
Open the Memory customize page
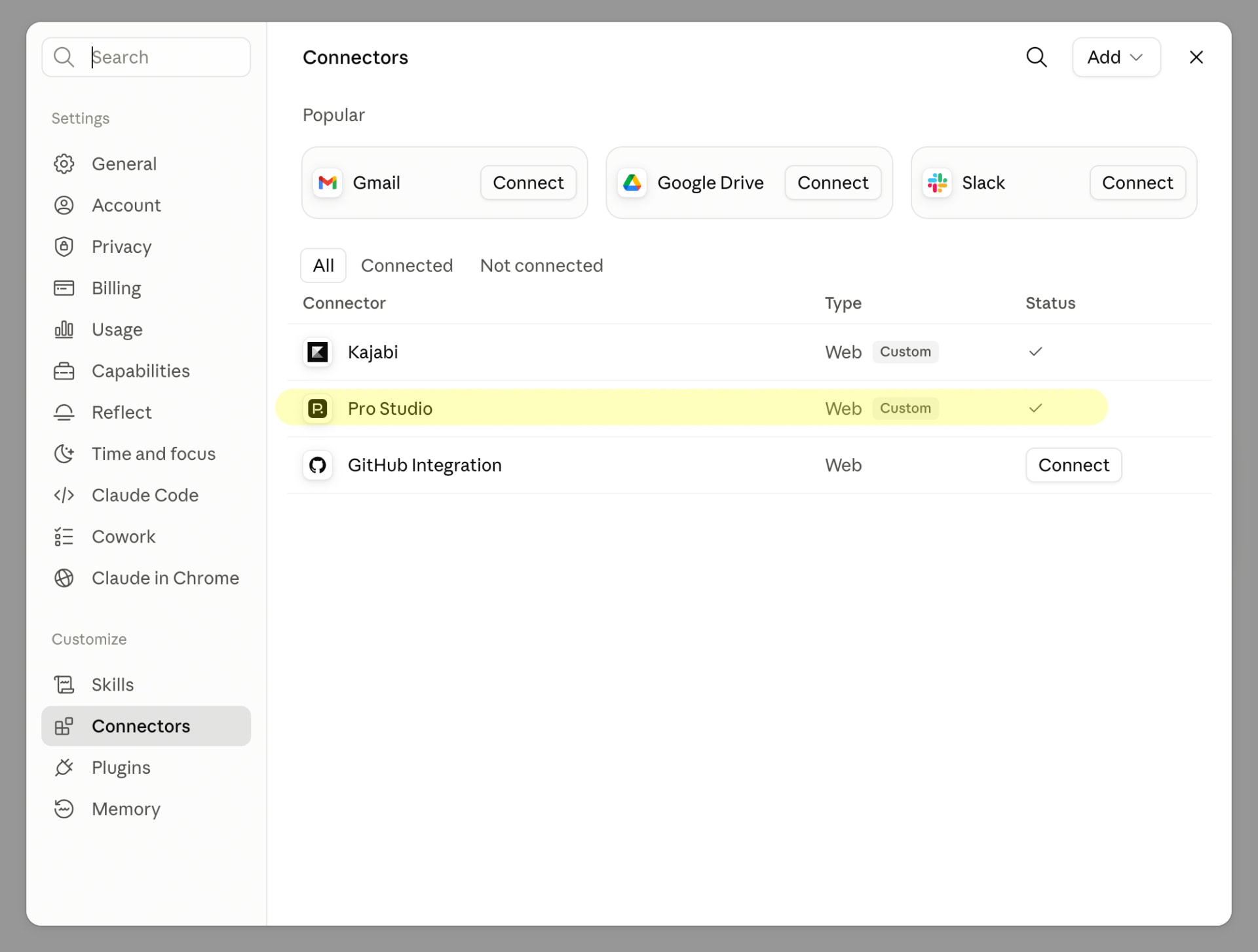coord(146,809)
